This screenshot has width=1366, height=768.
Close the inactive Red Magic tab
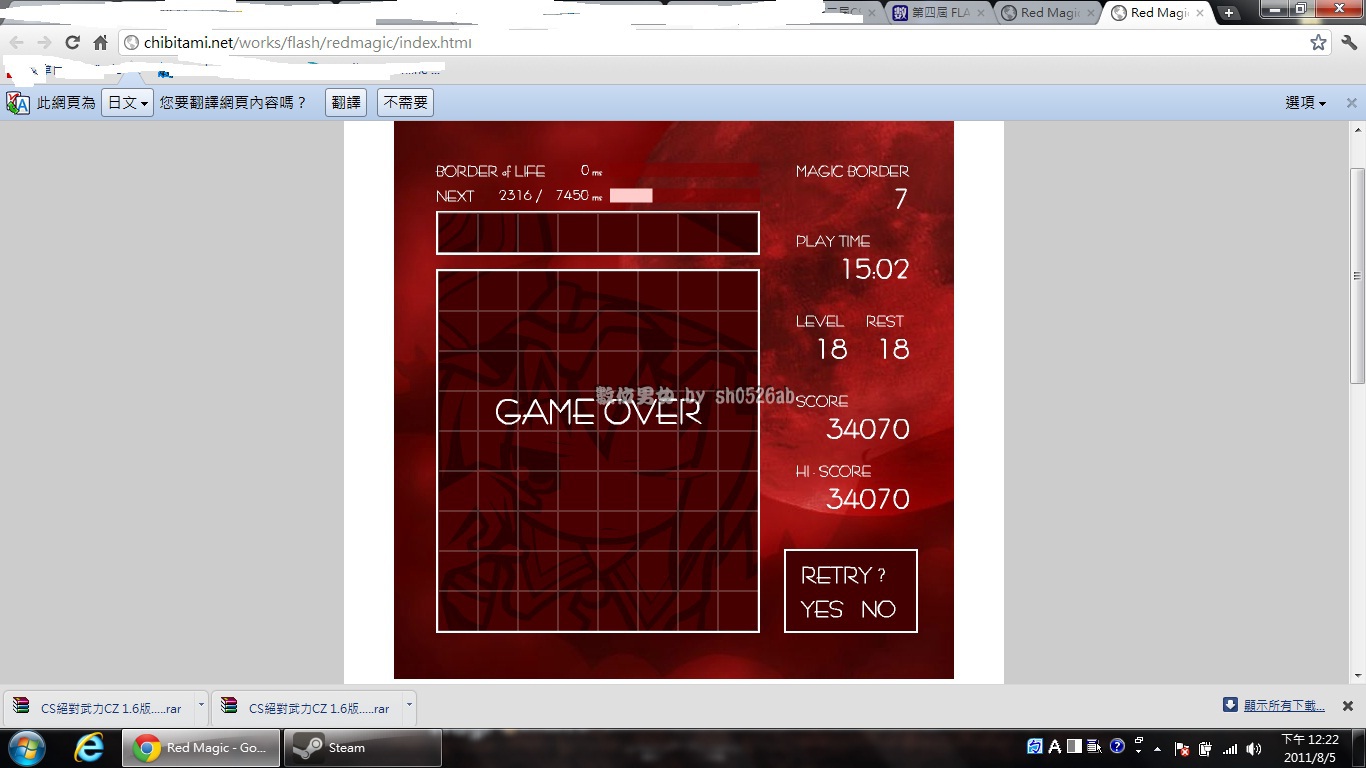(1089, 13)
